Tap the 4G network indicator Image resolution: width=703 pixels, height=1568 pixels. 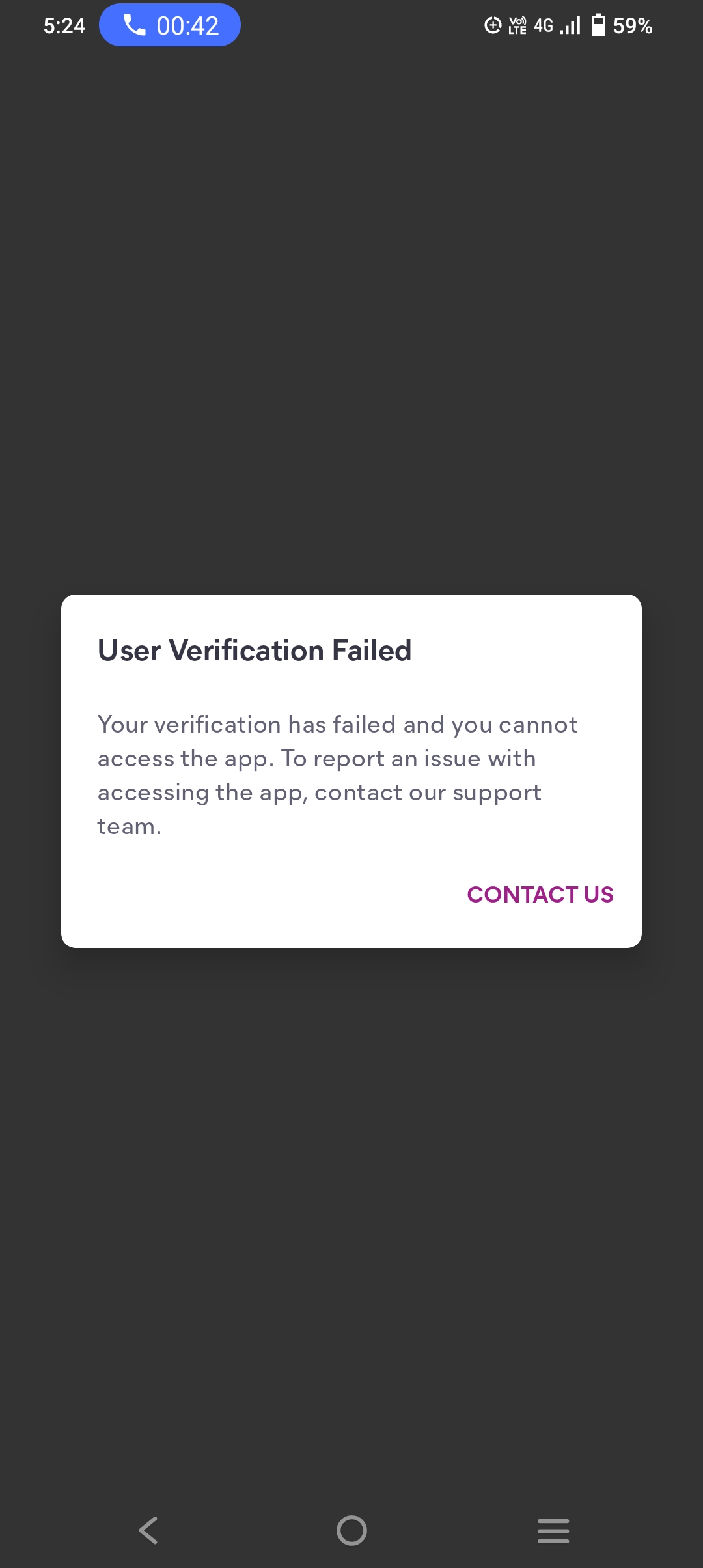pyautogui.click(x=544, y=25)
